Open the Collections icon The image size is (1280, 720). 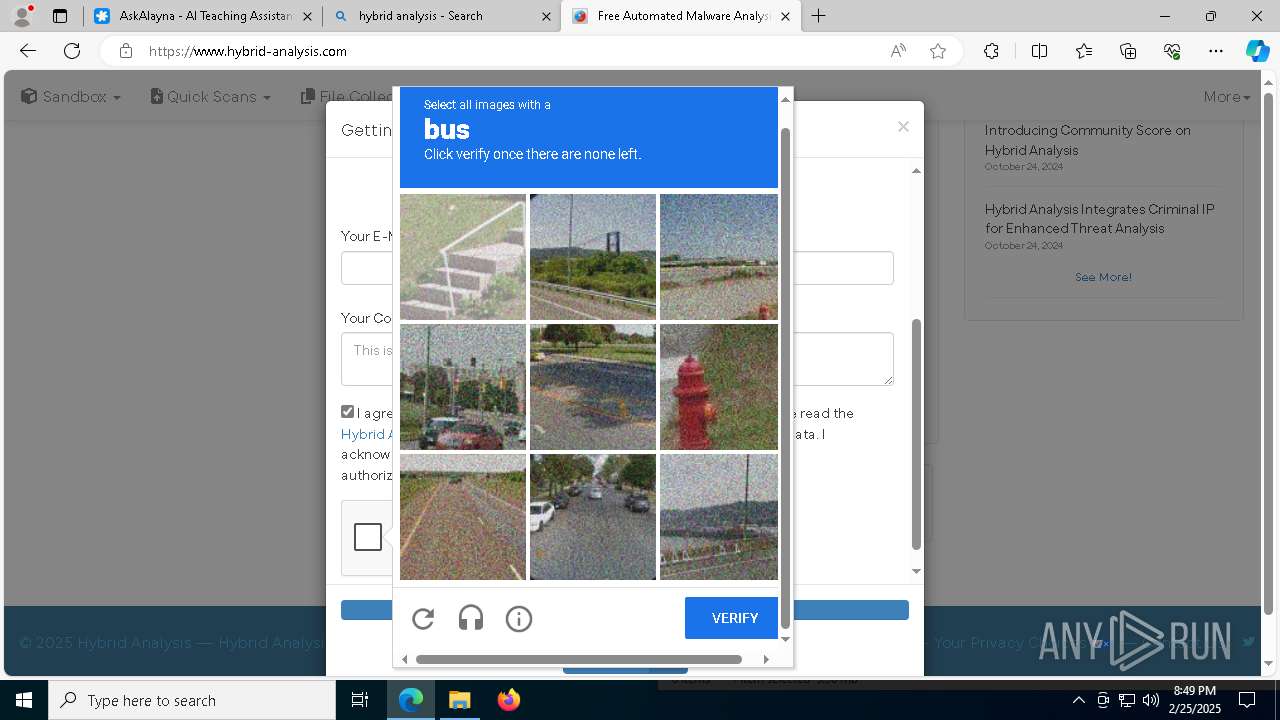click(x=1128, y=51)
